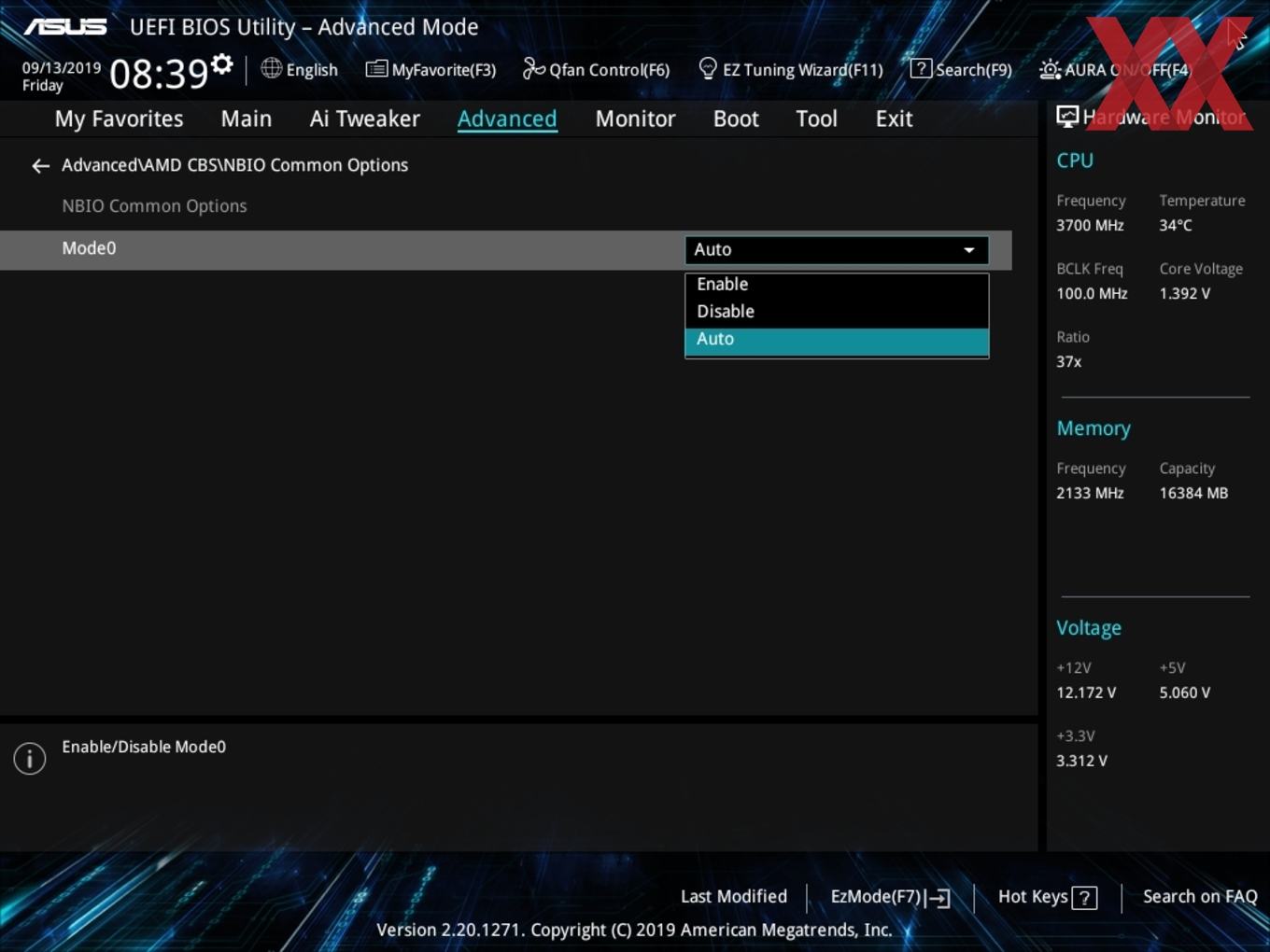Click the MyFavorite list icon

click(x=376, y=69)
